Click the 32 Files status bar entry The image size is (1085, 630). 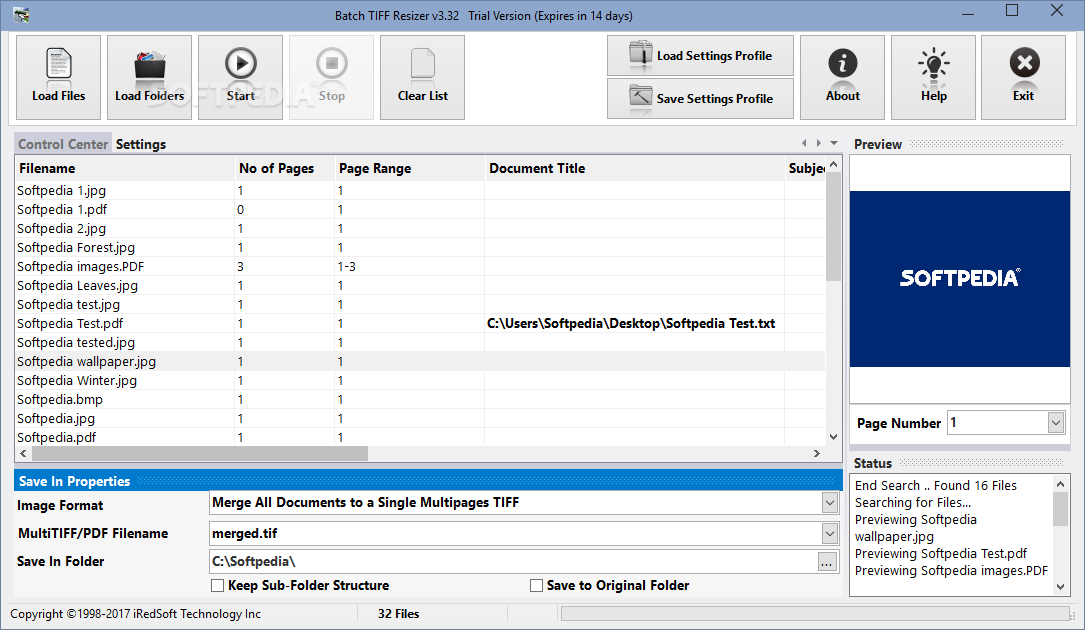pos(399,614)
